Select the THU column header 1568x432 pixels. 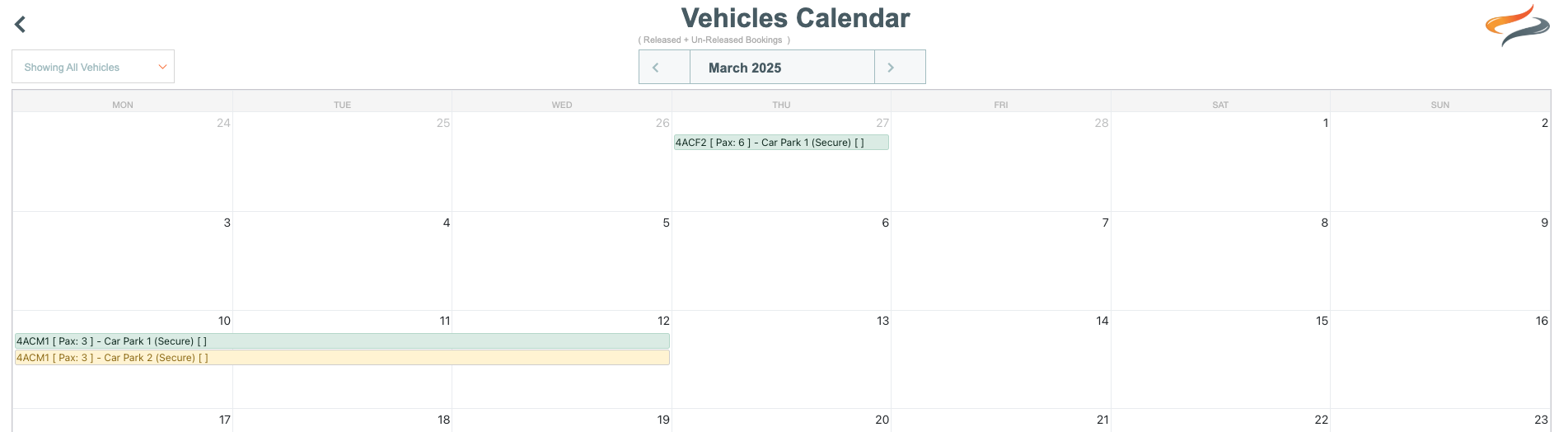pos(781,105)
